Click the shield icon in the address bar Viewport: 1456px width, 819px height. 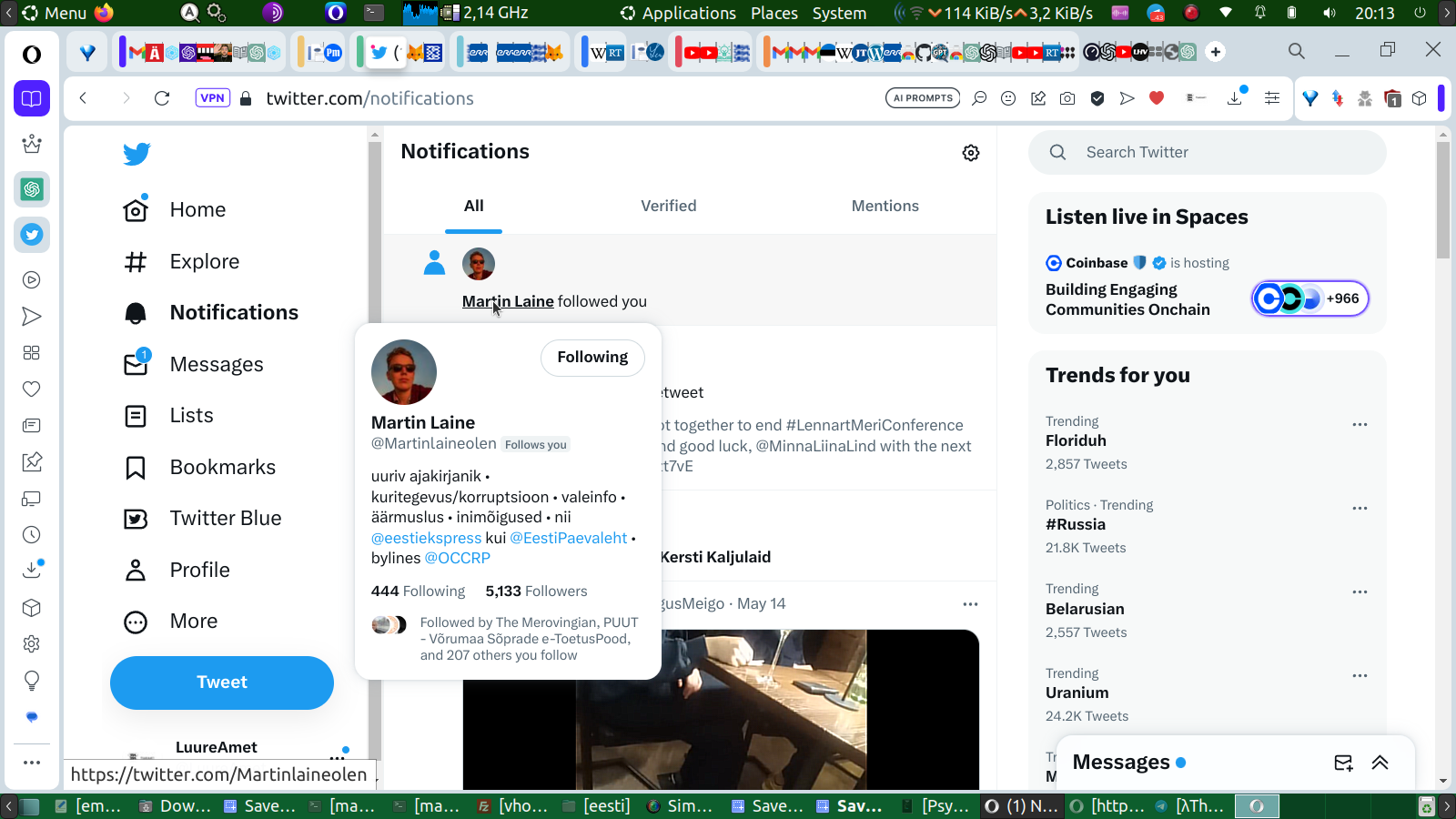(1097, 98)
